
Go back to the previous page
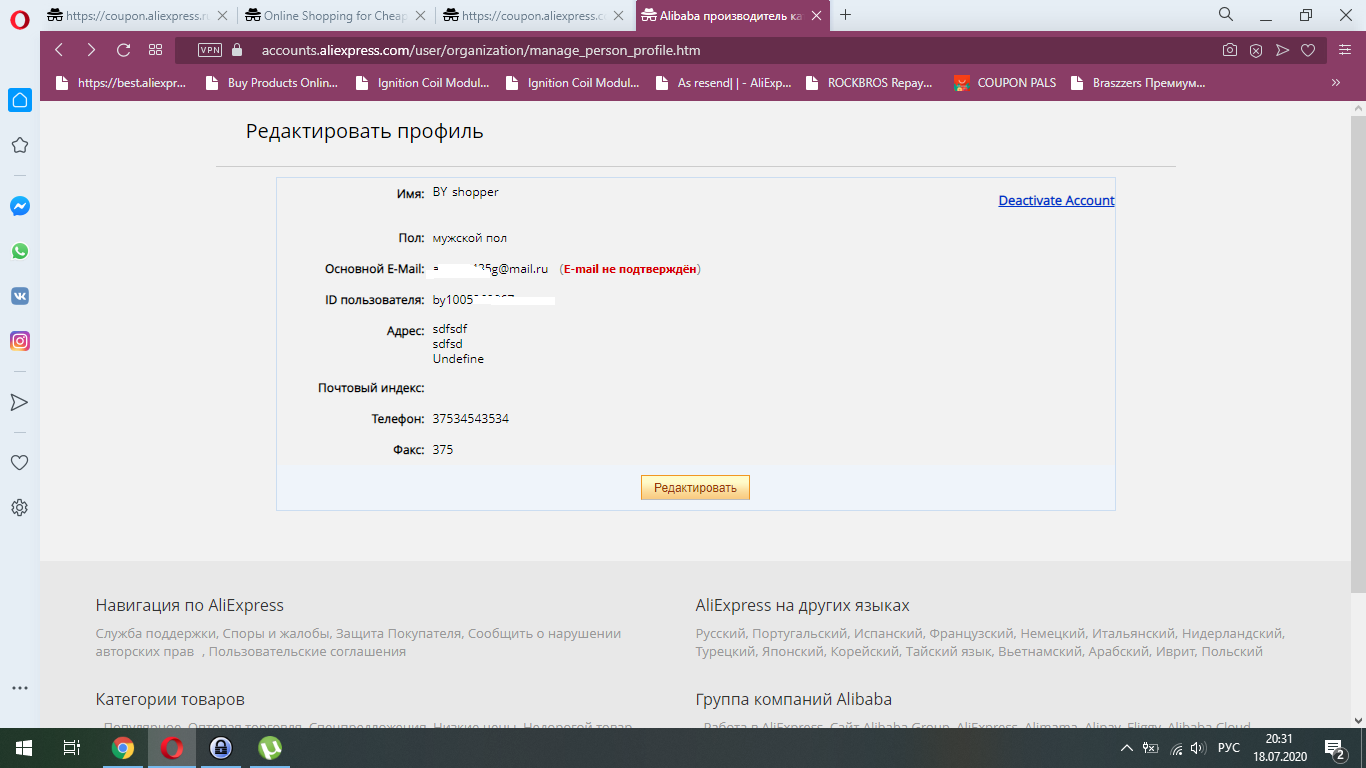[x=59, y=50]
